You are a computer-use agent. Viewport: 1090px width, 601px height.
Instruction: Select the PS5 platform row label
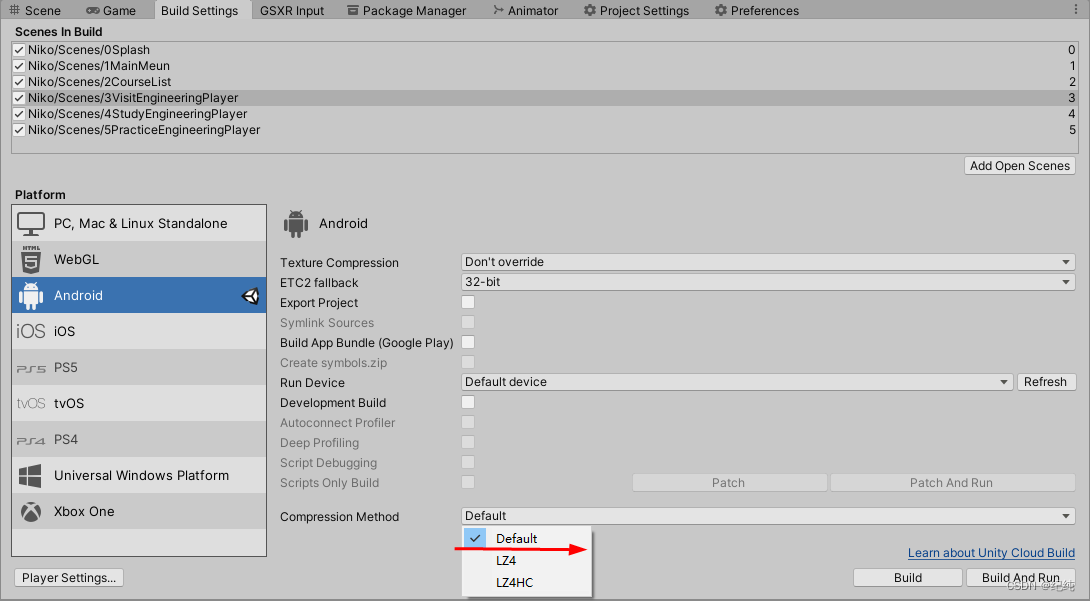pyautogui.click(x=66, y=368)
